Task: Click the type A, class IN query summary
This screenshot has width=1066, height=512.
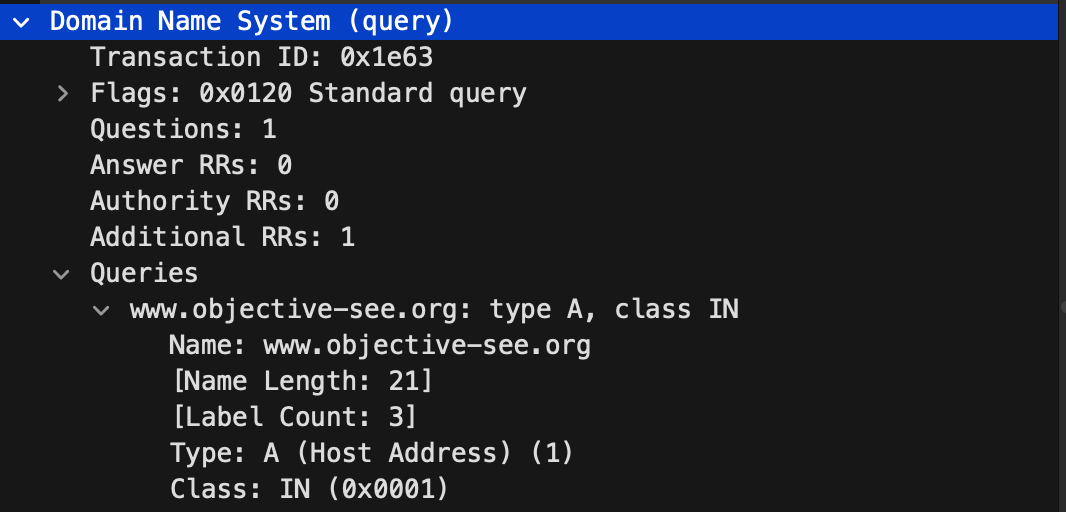Action: [x=614, y=310]
